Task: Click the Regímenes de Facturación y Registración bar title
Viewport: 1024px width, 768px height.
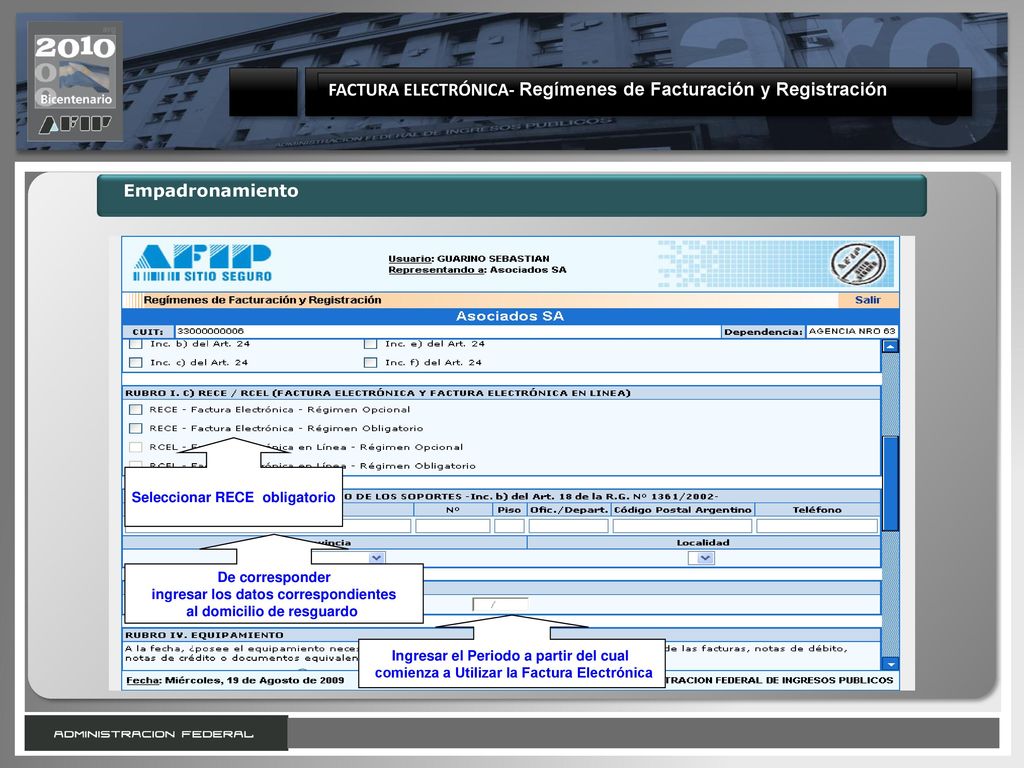Action: tap(263, 300)
